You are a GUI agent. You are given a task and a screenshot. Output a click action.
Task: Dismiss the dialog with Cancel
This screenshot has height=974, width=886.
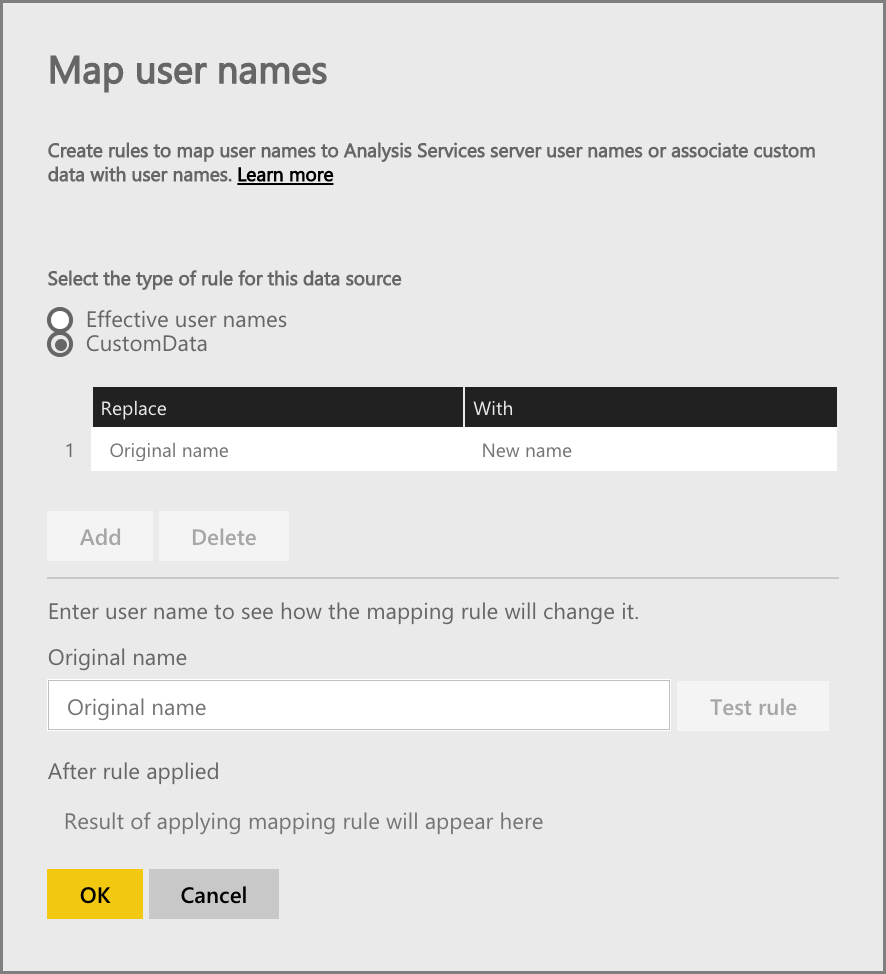[214, 894]
